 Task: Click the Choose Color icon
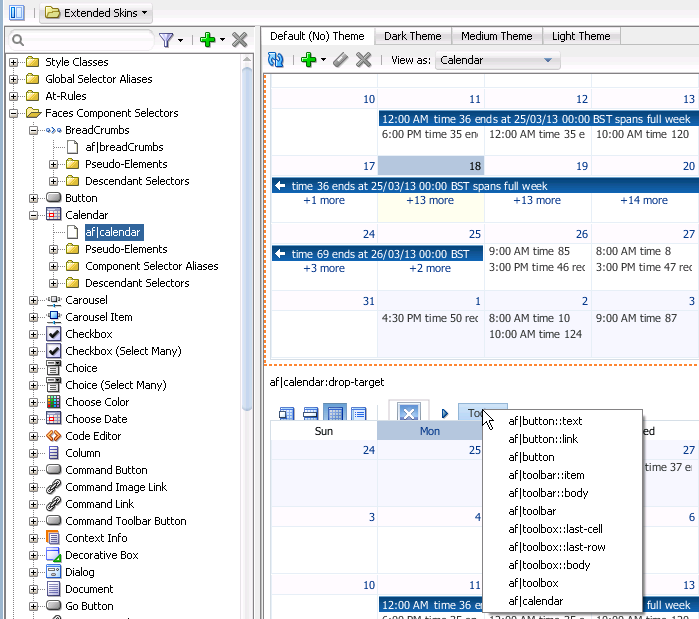53,402
